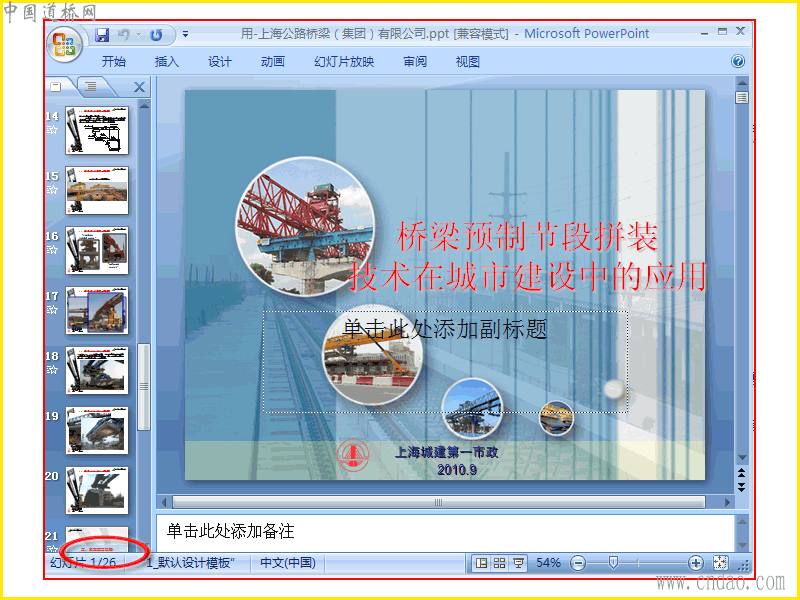Click thumbnail pane scroll up arrow
Screen dimensions: 800x600
click(144, 106)
